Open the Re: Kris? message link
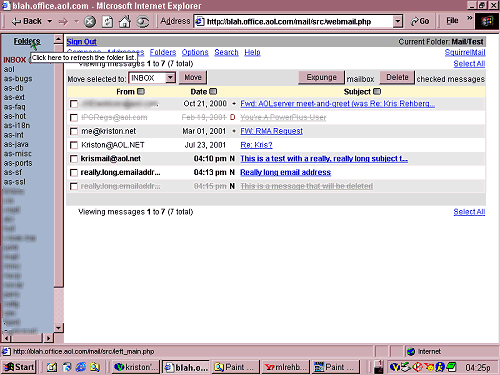The image size is (500, 375). coord(256,145)
